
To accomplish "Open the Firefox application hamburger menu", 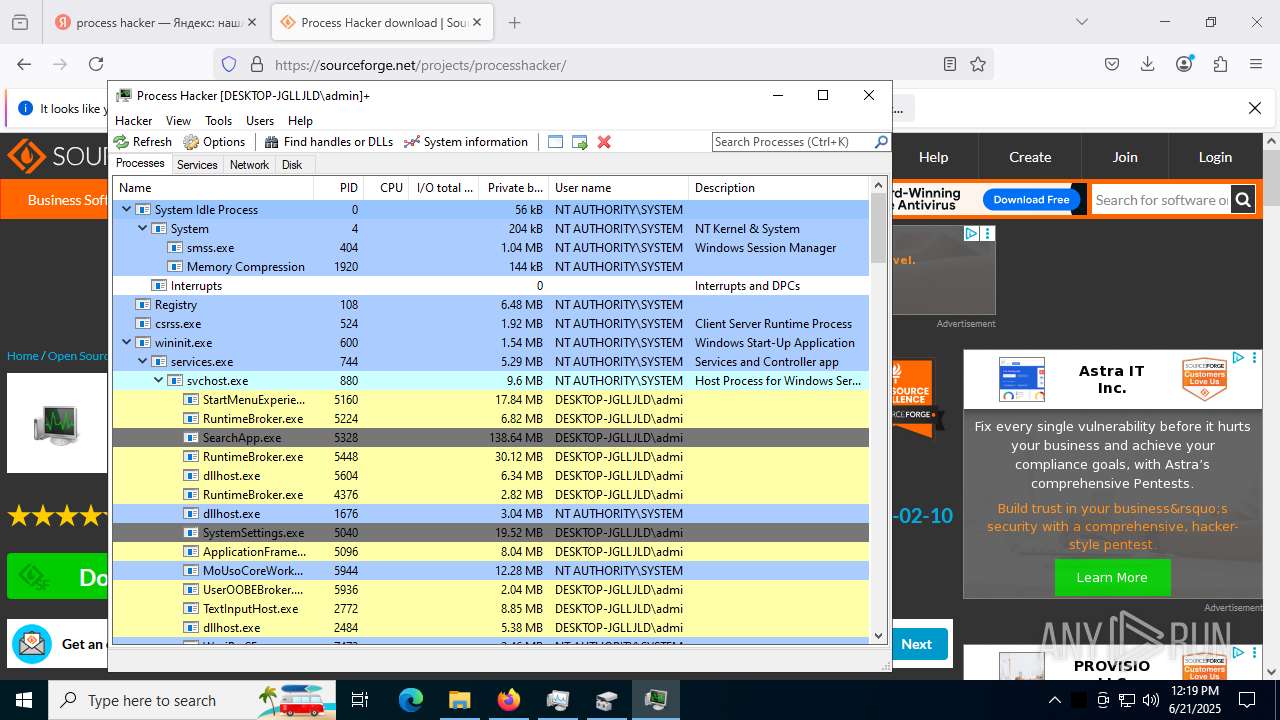I will pyautogui.click(x=1256, y=64).
